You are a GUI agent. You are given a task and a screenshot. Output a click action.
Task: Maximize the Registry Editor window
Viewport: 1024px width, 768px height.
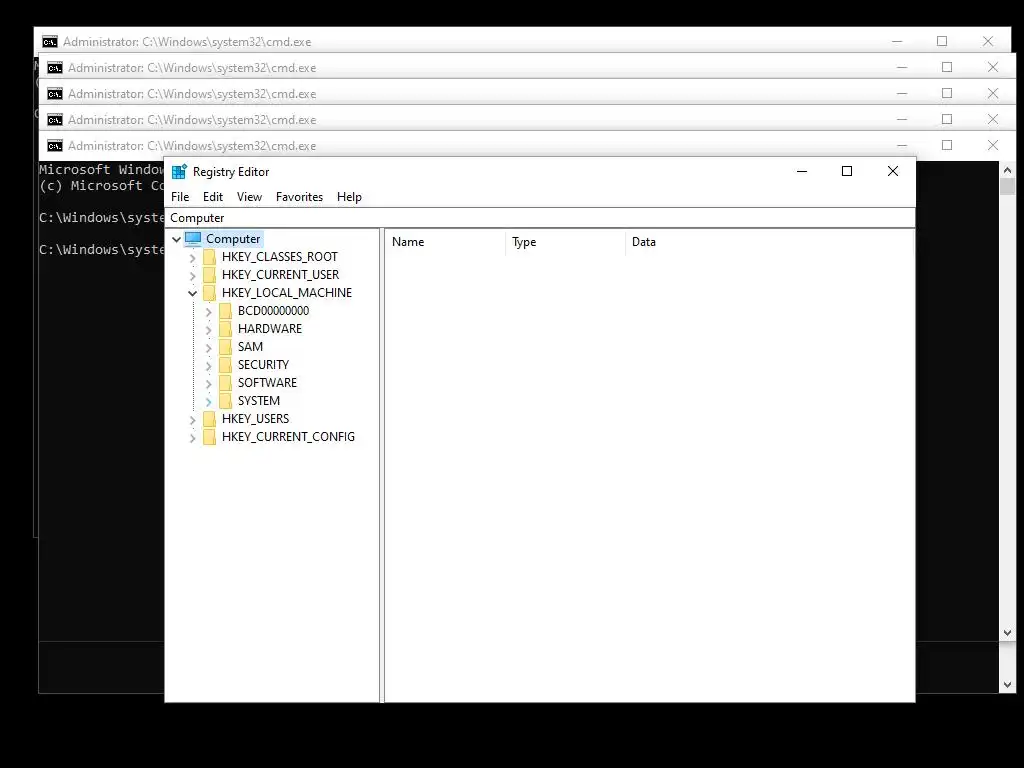[847, 171]
